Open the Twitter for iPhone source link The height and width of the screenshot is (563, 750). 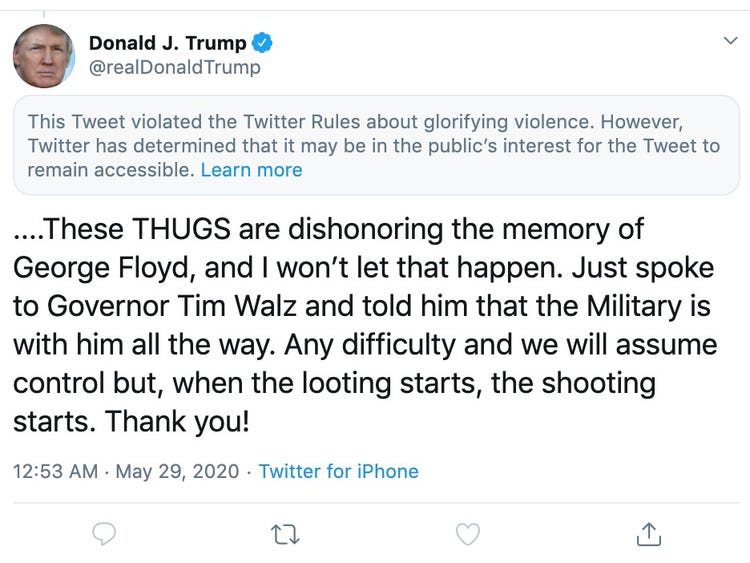[338, 471]
